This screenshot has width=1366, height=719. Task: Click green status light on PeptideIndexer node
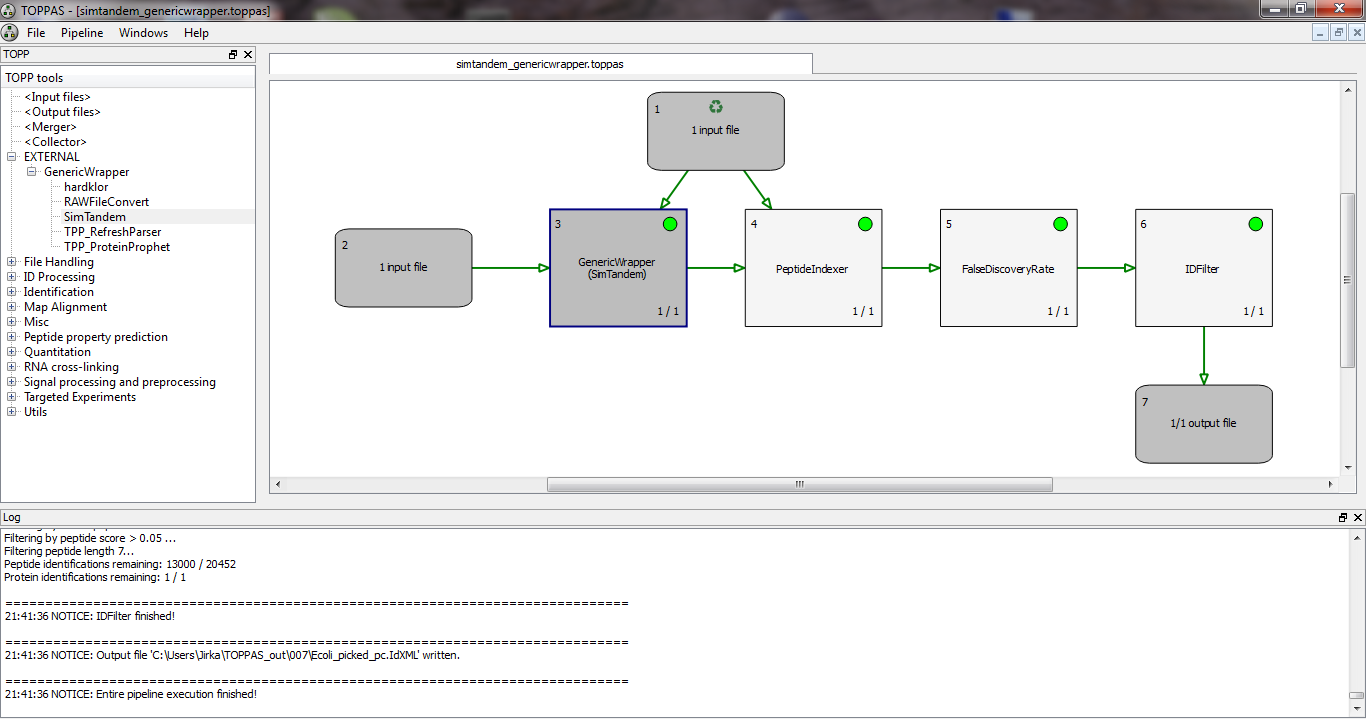tap(865, 224)
